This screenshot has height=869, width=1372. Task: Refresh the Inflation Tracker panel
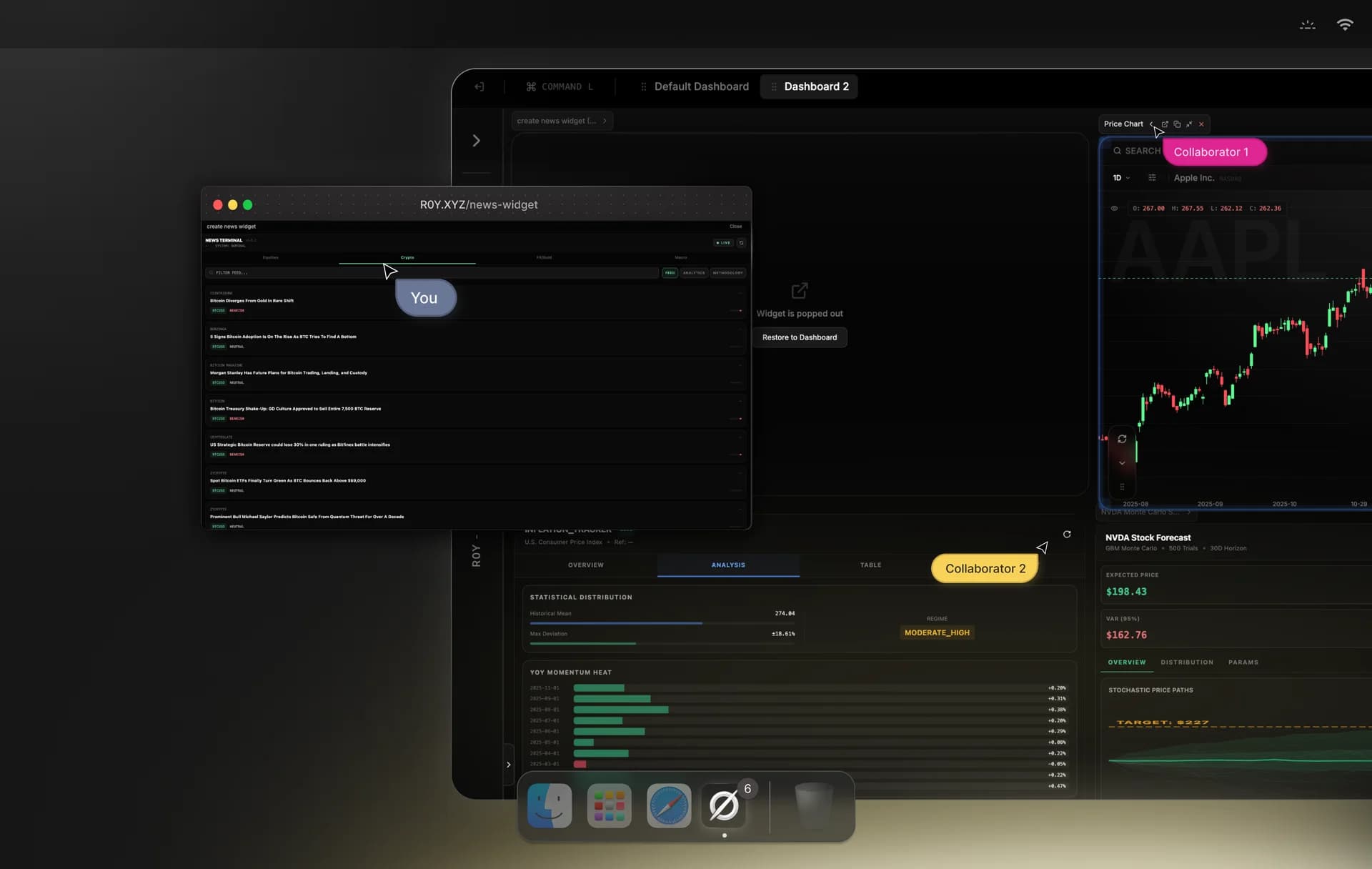1067,534
